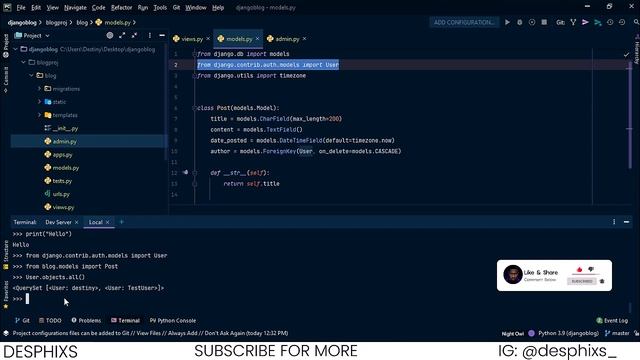Close the Local terminal tab
The height and width of the screenshot is (360, 640).
point(108,222)
